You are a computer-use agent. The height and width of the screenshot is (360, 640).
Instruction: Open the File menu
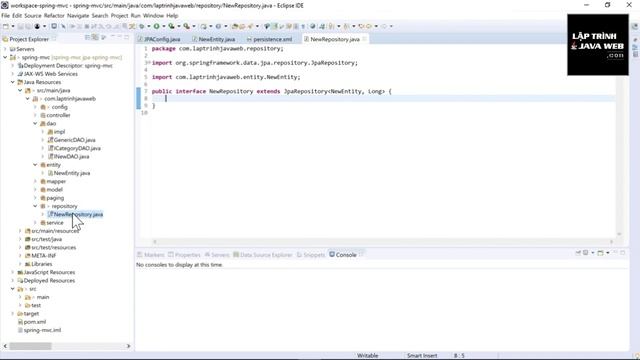click(5, 16)
